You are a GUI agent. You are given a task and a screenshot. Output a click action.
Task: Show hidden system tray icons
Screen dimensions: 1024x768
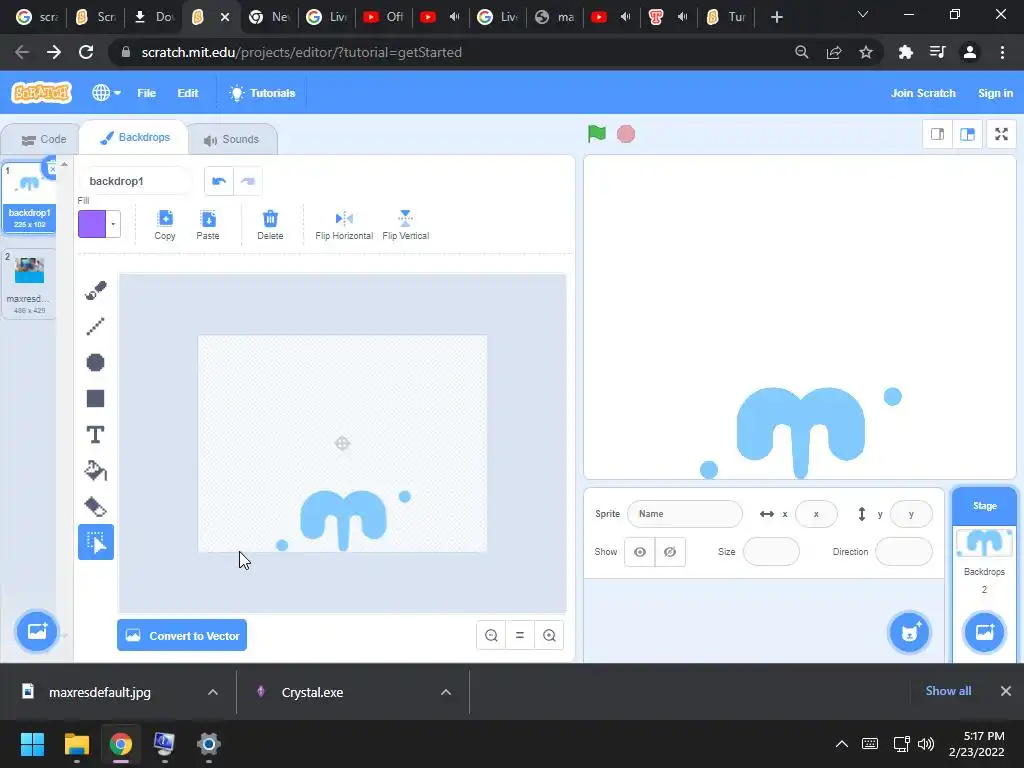[842, 744]
